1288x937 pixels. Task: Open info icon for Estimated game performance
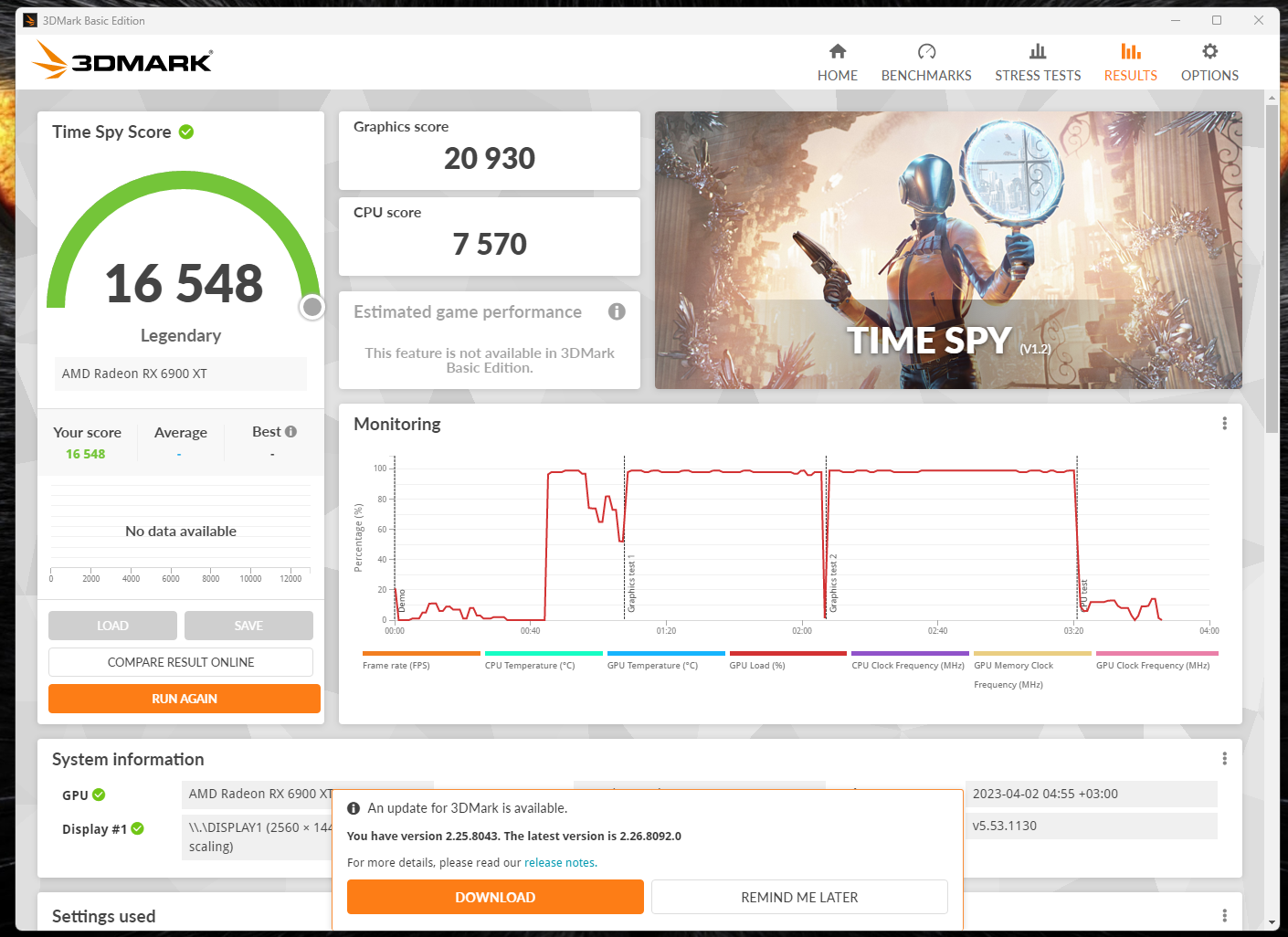tap(617, 311)
